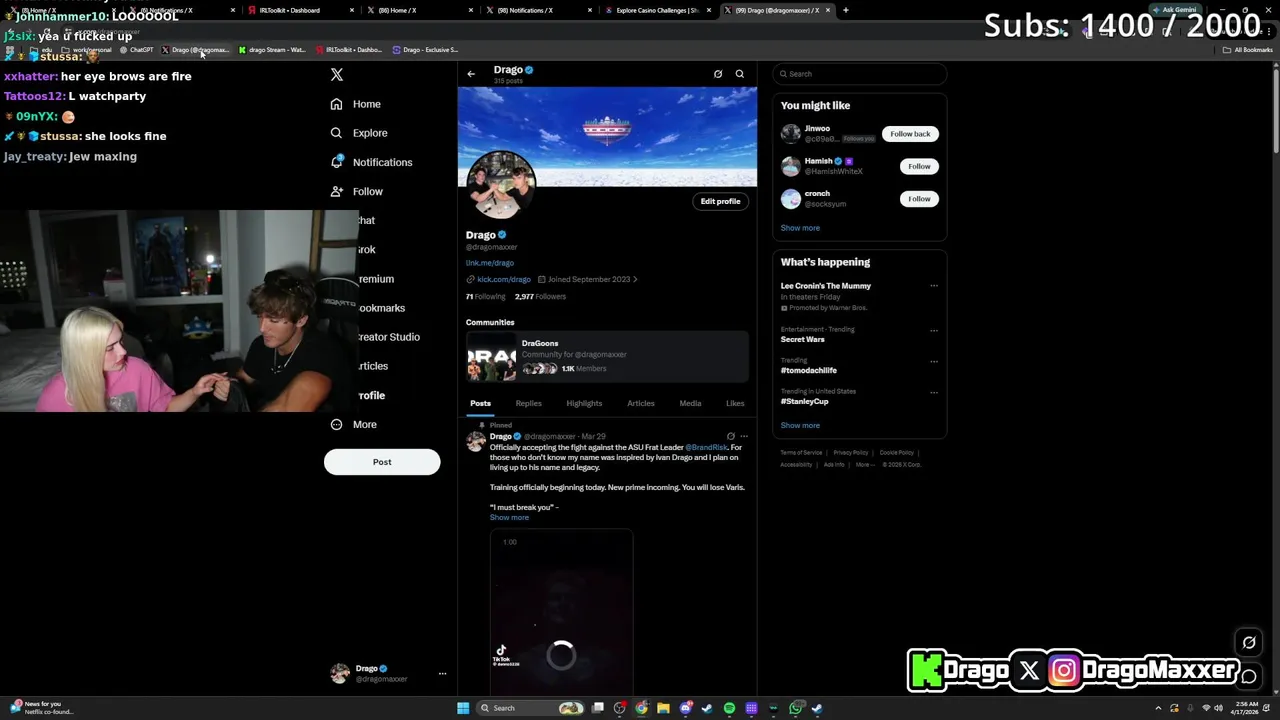Viewport: 1280px width, 720px height.
Task: Click Show more on the pinned post
Action: pos(509,518)
